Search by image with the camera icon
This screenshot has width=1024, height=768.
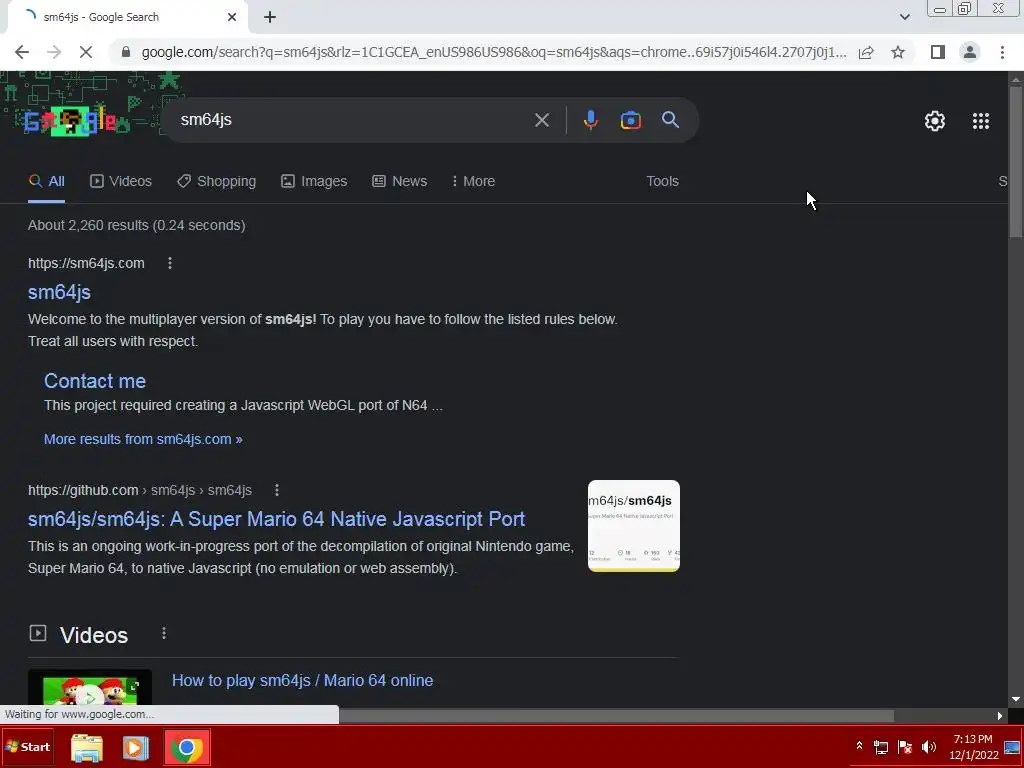(630, 120)
